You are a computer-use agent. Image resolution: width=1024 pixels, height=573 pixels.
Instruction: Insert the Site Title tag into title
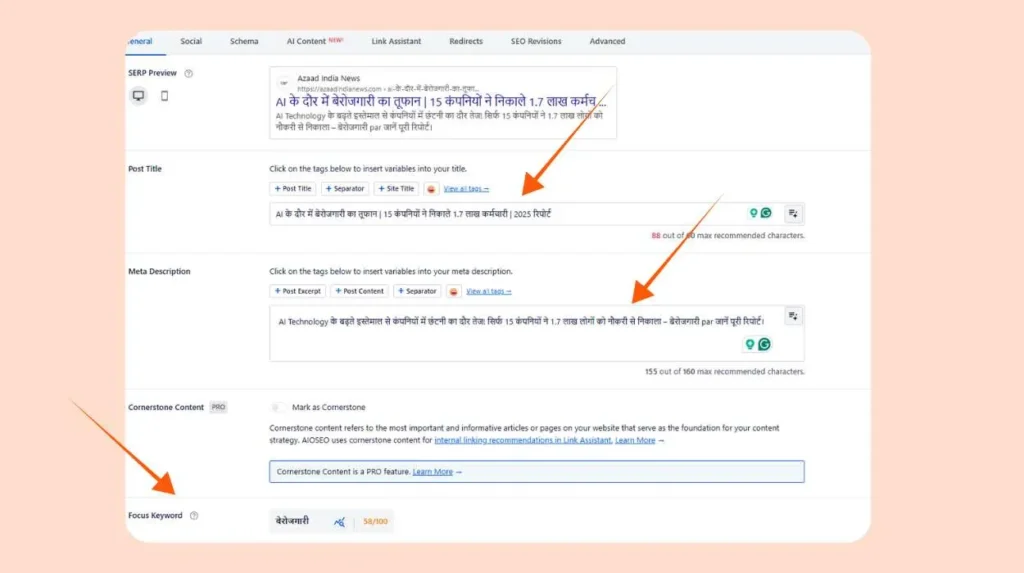click(396, 189)
